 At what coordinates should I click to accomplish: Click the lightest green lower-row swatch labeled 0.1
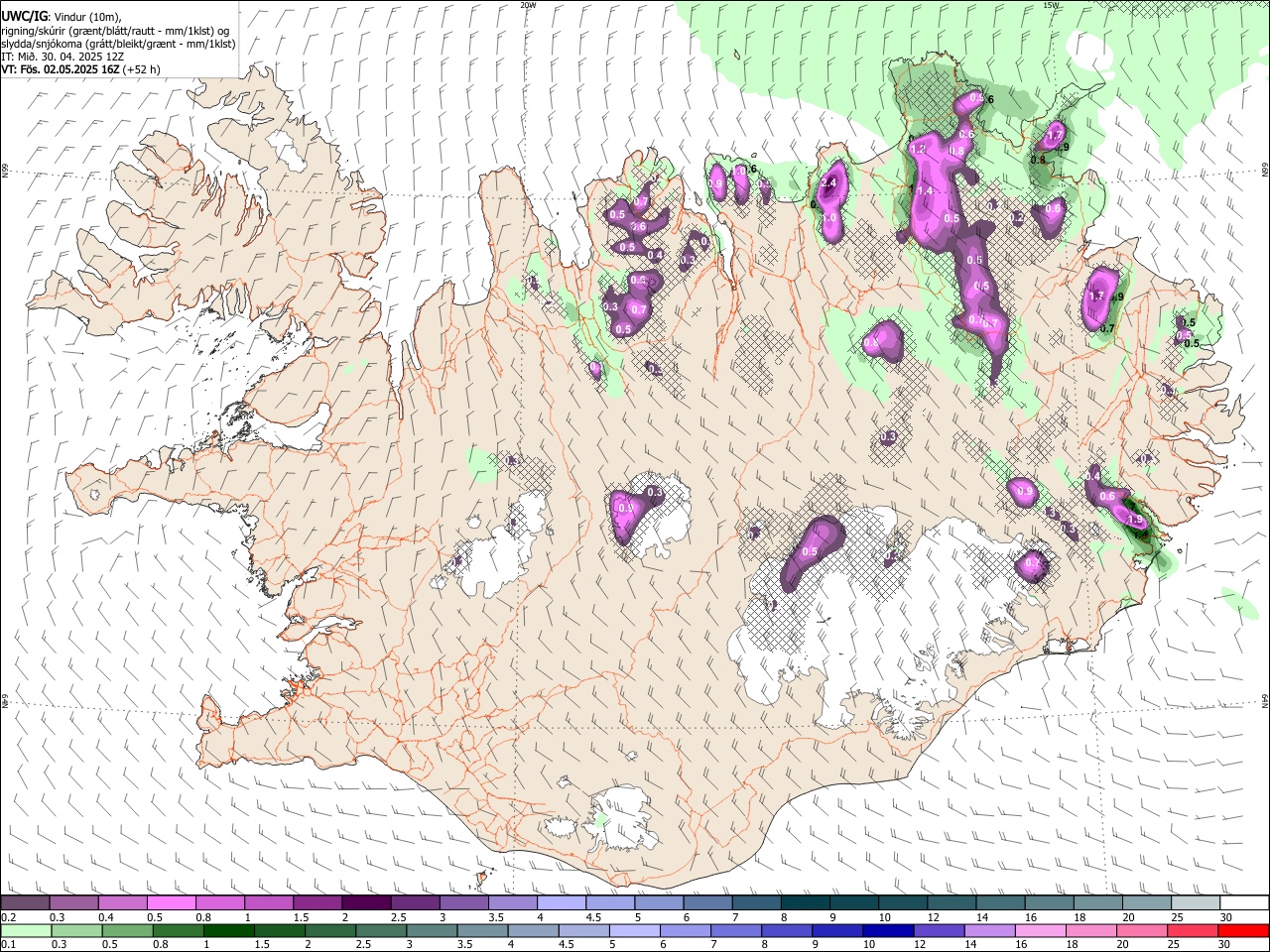tap(26, 930)
